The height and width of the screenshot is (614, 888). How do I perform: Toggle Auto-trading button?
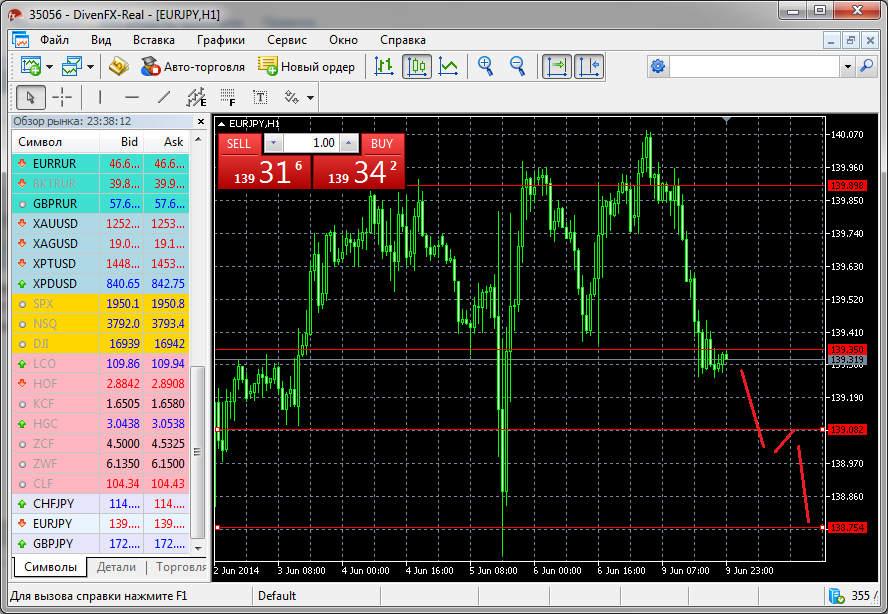[193, 67]
